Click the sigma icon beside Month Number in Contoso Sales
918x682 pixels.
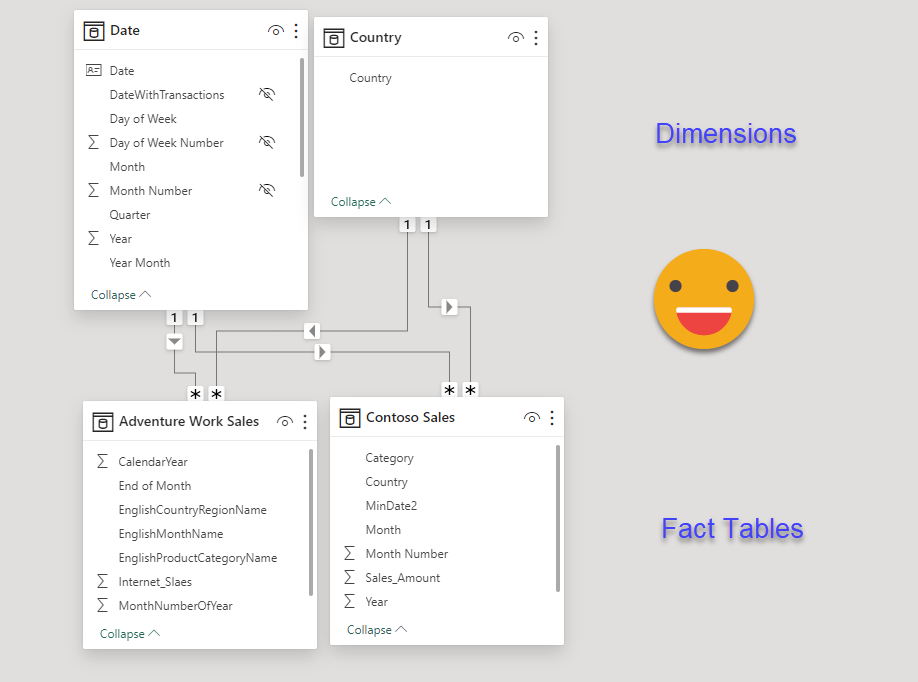tap(350, 553)
